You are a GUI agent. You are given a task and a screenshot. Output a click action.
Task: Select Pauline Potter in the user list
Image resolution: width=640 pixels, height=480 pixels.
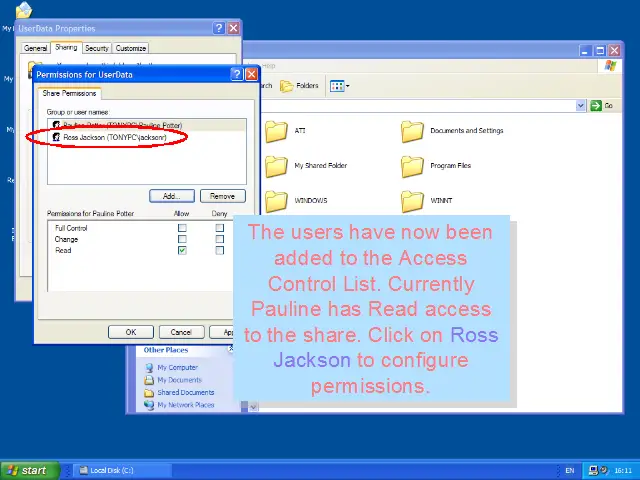[x=147, y=125]
